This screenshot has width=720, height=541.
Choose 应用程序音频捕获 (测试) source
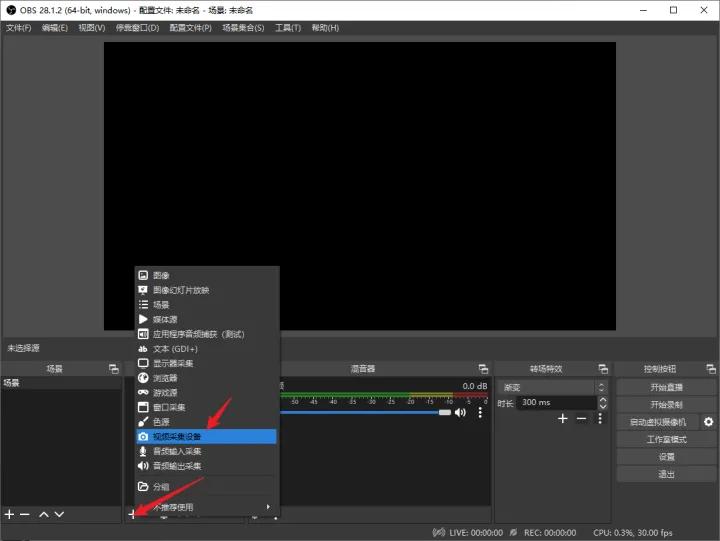[x=207, y=334]
